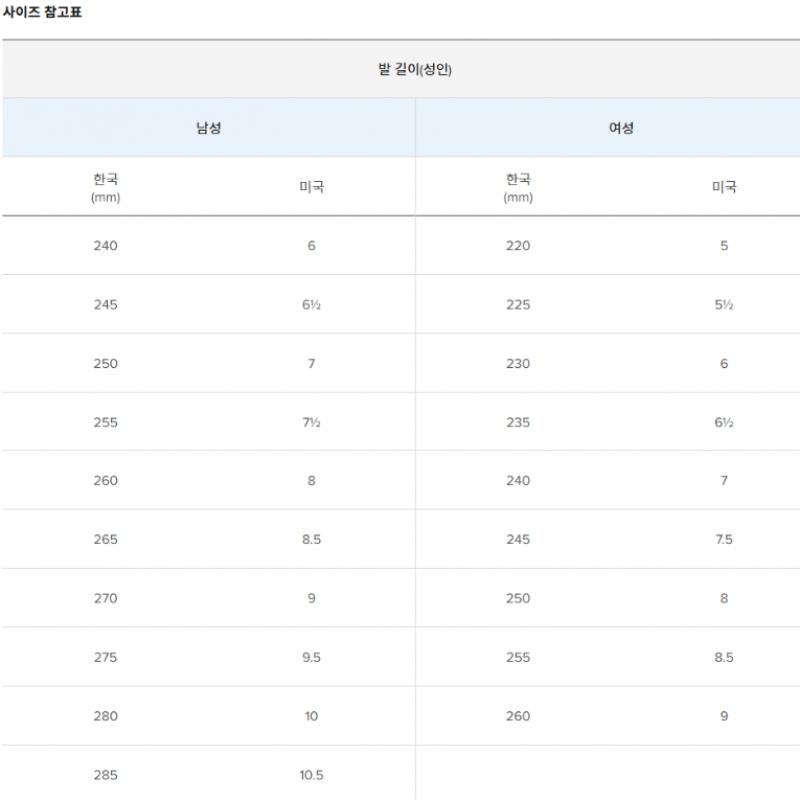
Task: Select the US 5 women's size
Action: click(x=724, y=246)
